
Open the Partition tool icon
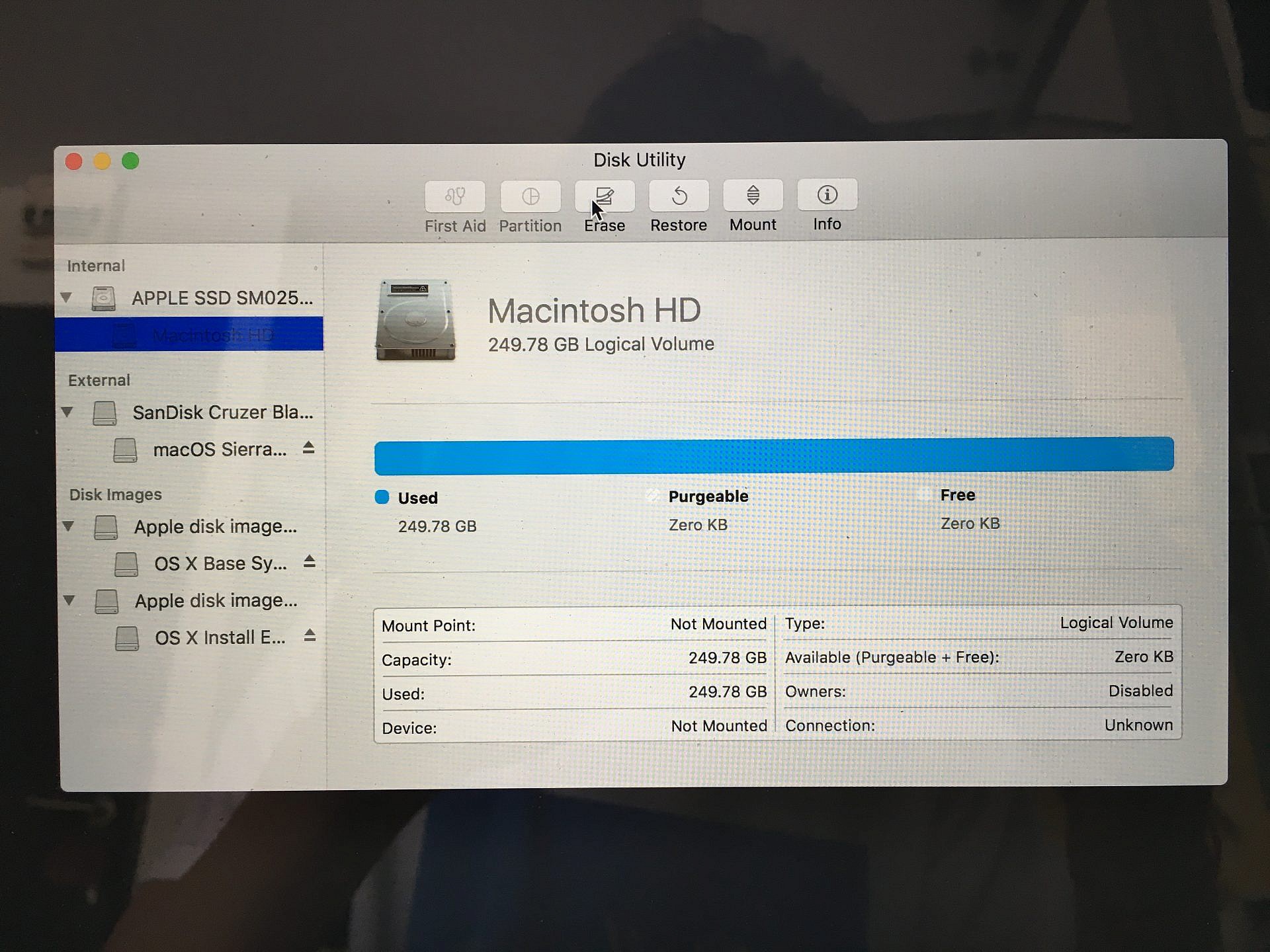(x=530, y=196)
